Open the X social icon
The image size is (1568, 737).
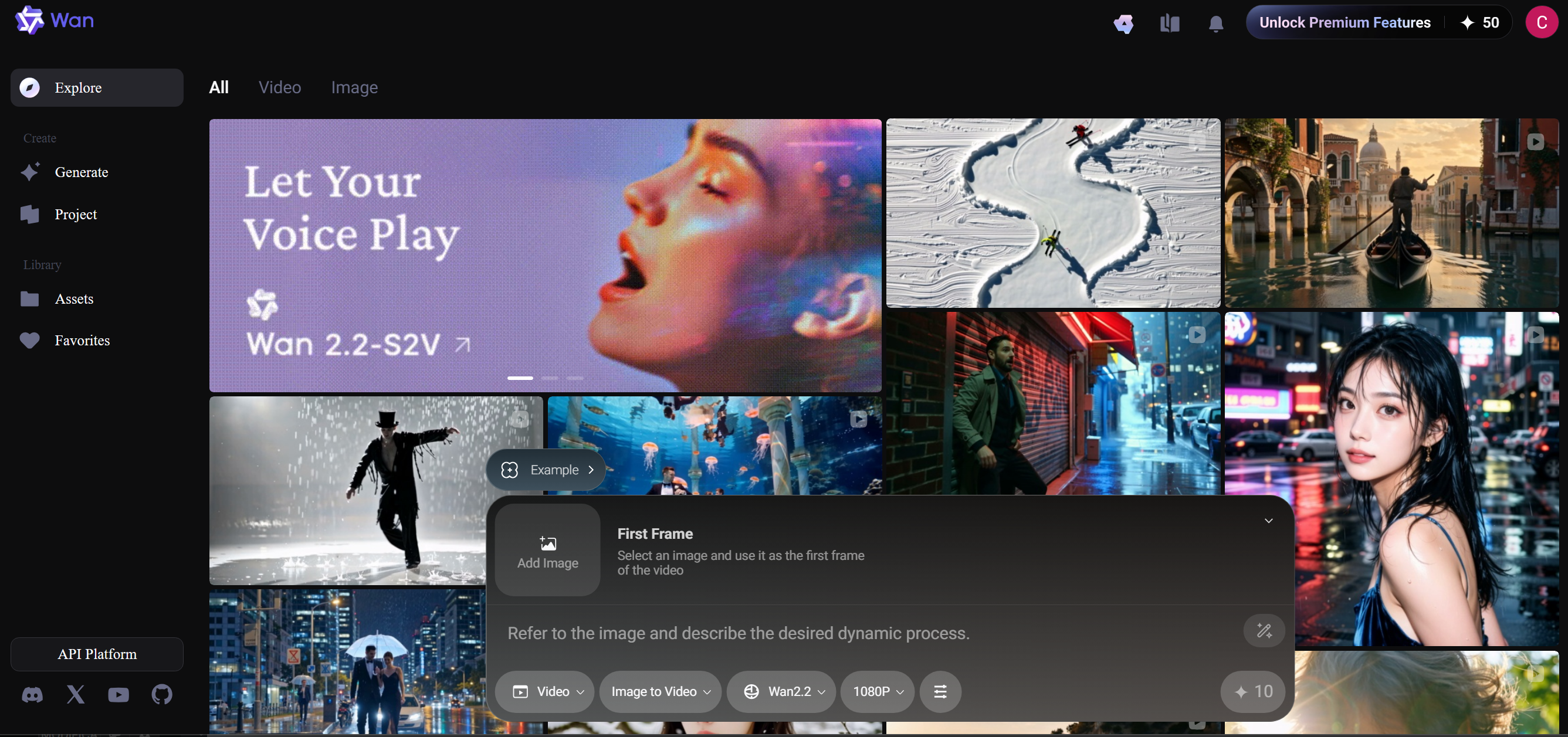pos(76,694)
